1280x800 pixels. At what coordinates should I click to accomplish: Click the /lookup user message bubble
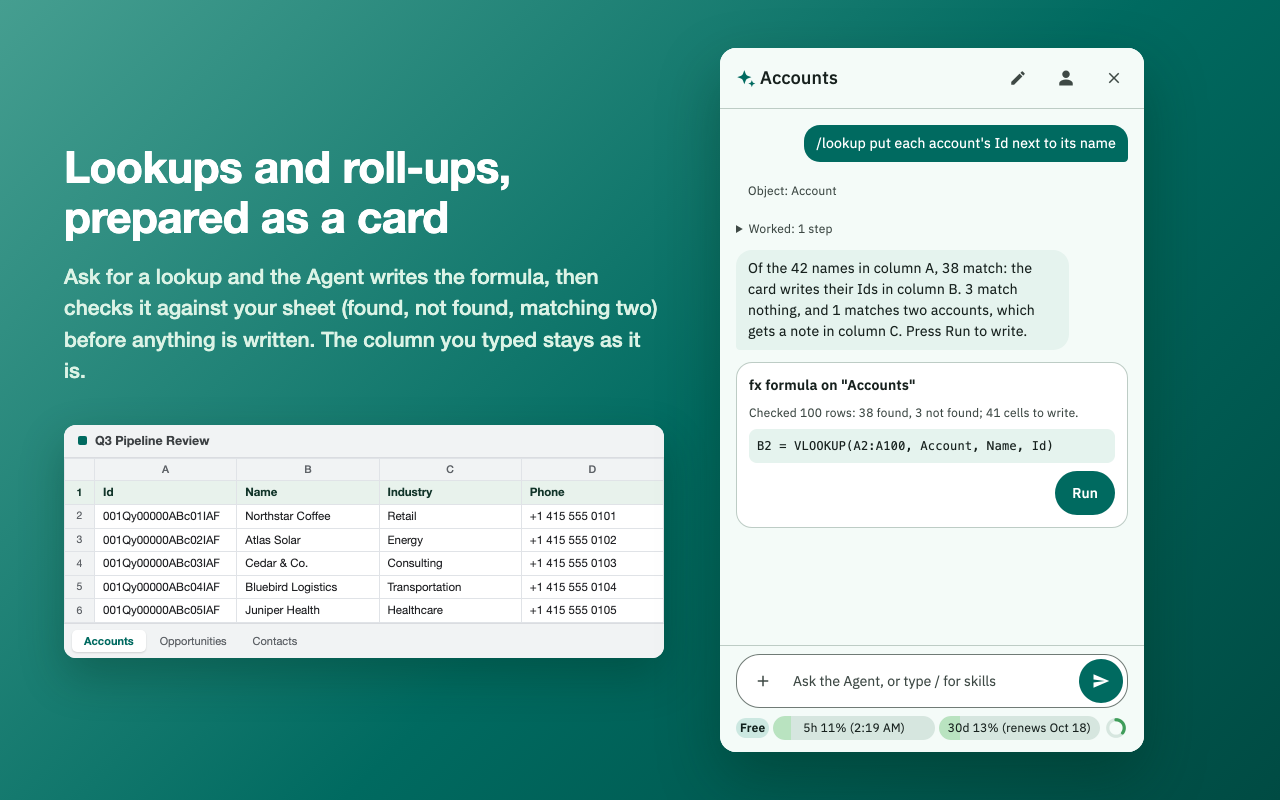pyautogui.click(x=966, y=143)
